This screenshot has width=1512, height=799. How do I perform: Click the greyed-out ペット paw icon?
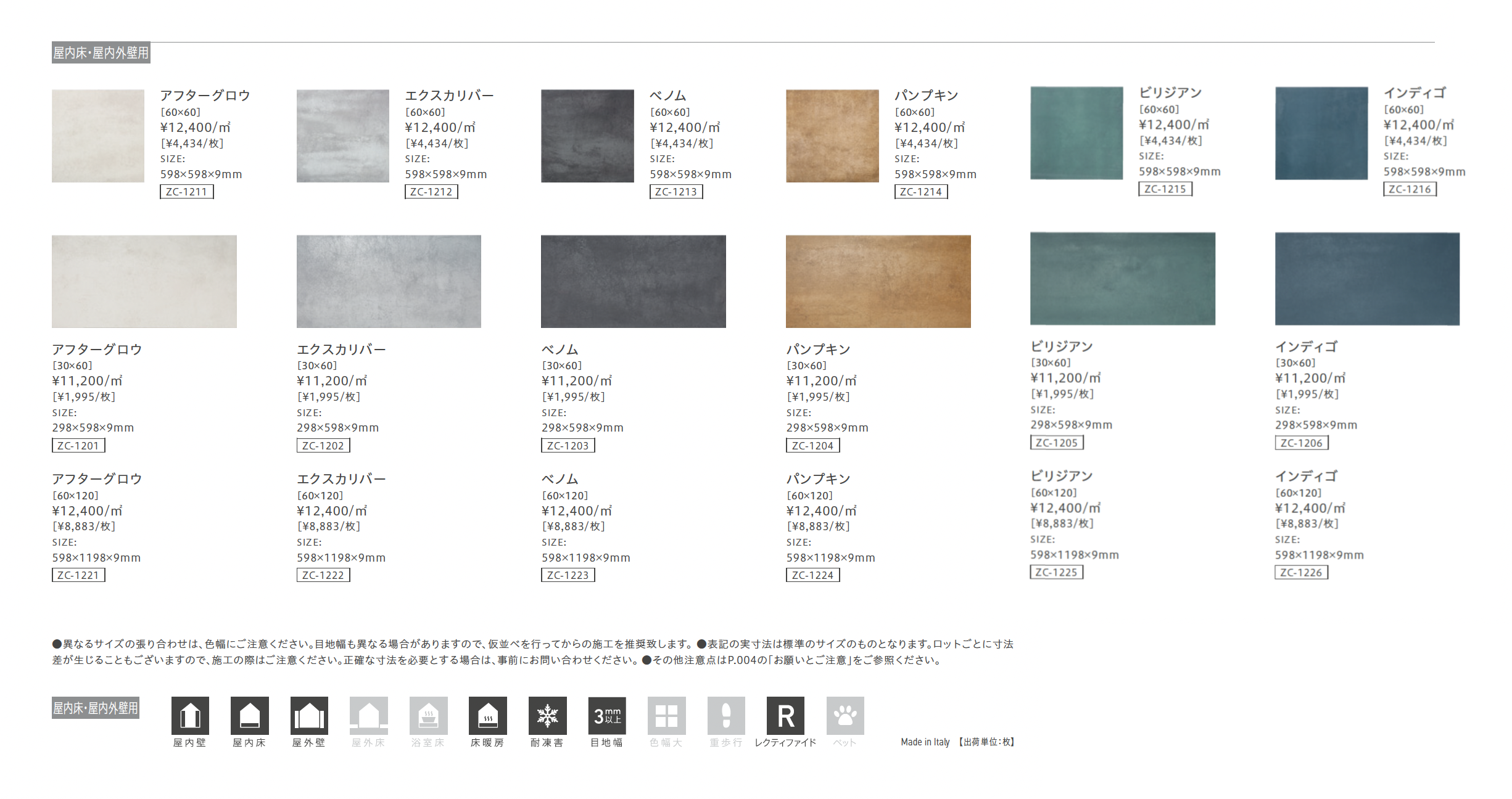pos(845,716)
